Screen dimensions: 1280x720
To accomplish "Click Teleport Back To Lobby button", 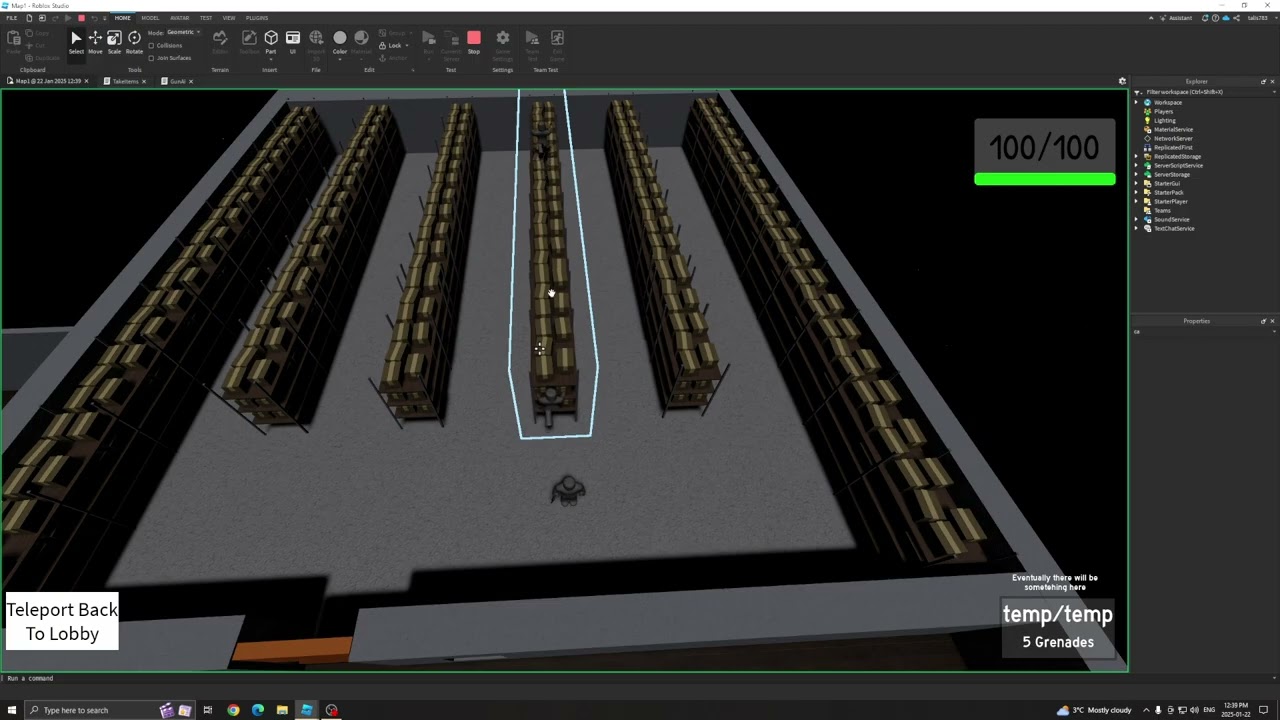I will tap(62, 622).
